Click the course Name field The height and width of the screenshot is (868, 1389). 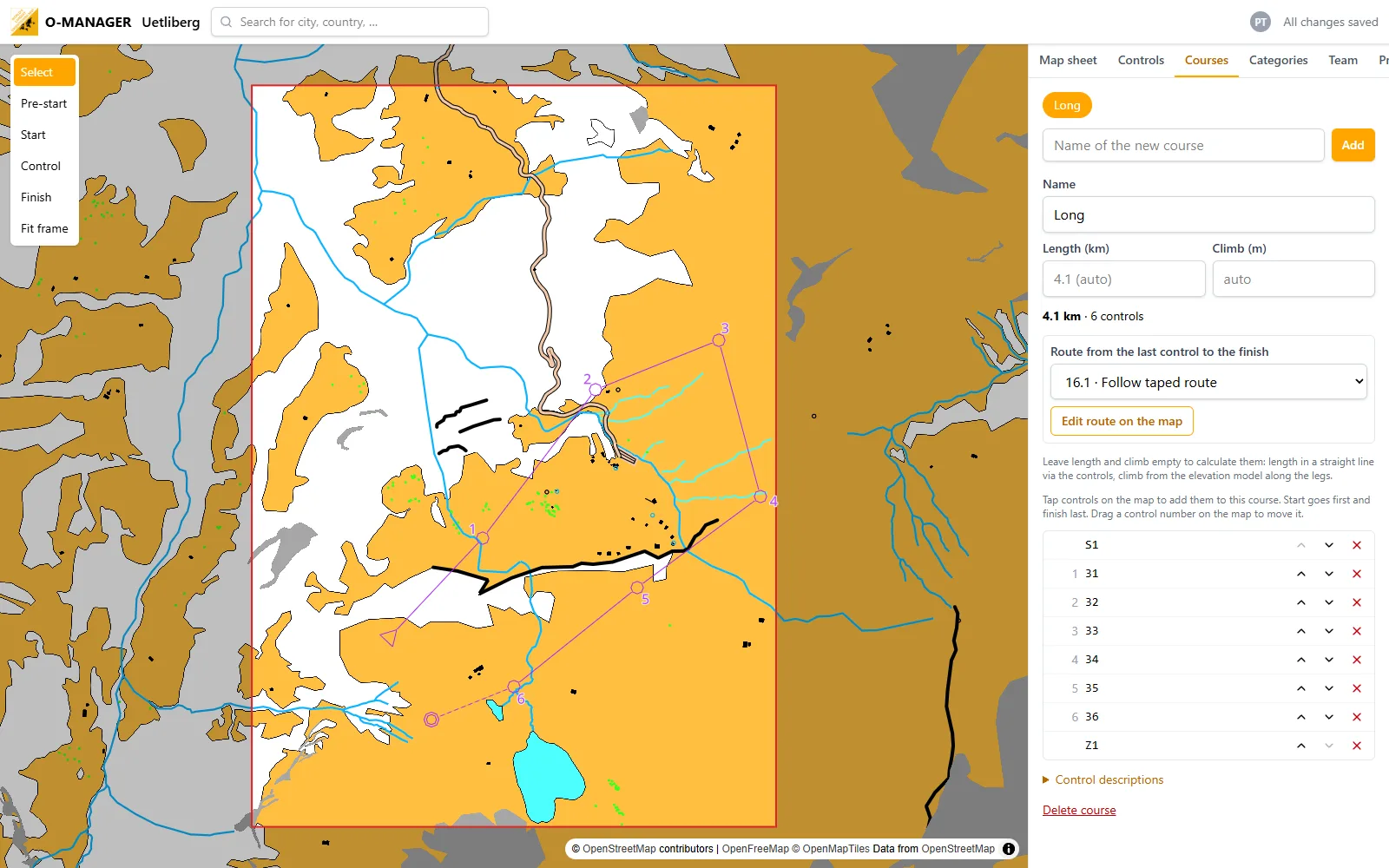coord(1208,214)
